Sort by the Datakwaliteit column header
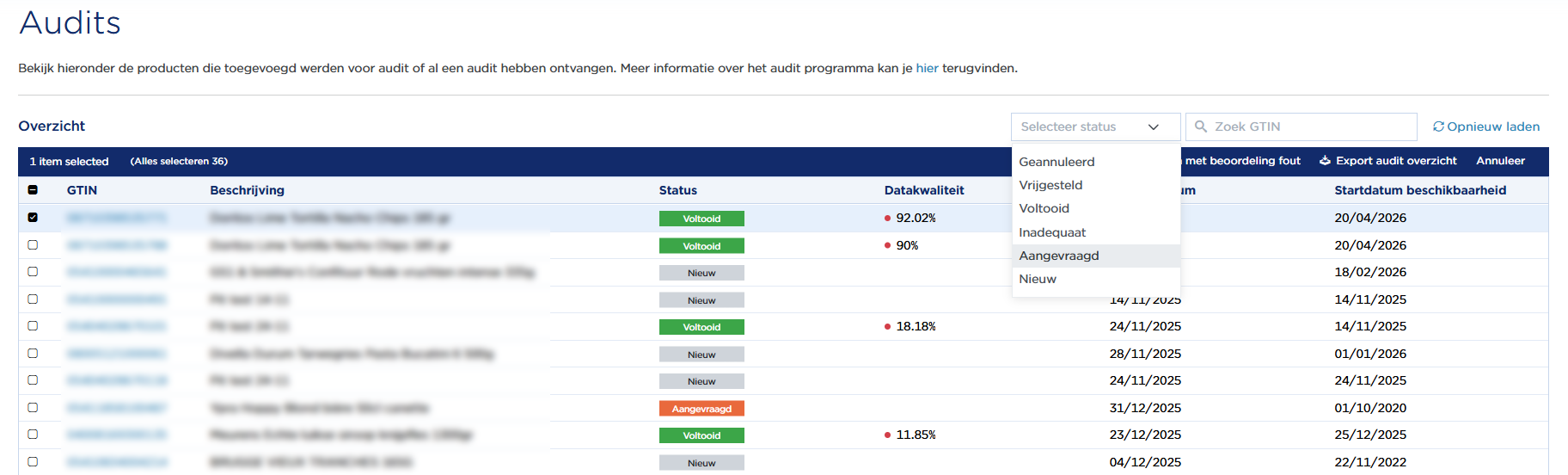This screenshot has width=1568, height=475. 924,190
